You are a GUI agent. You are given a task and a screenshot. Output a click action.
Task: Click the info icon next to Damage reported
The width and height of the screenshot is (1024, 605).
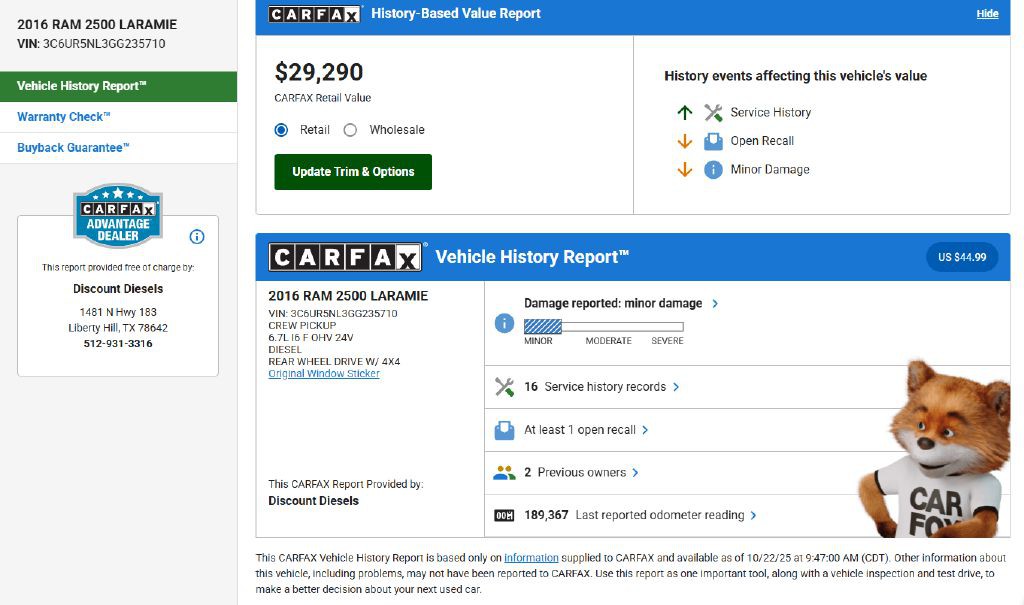504,323
